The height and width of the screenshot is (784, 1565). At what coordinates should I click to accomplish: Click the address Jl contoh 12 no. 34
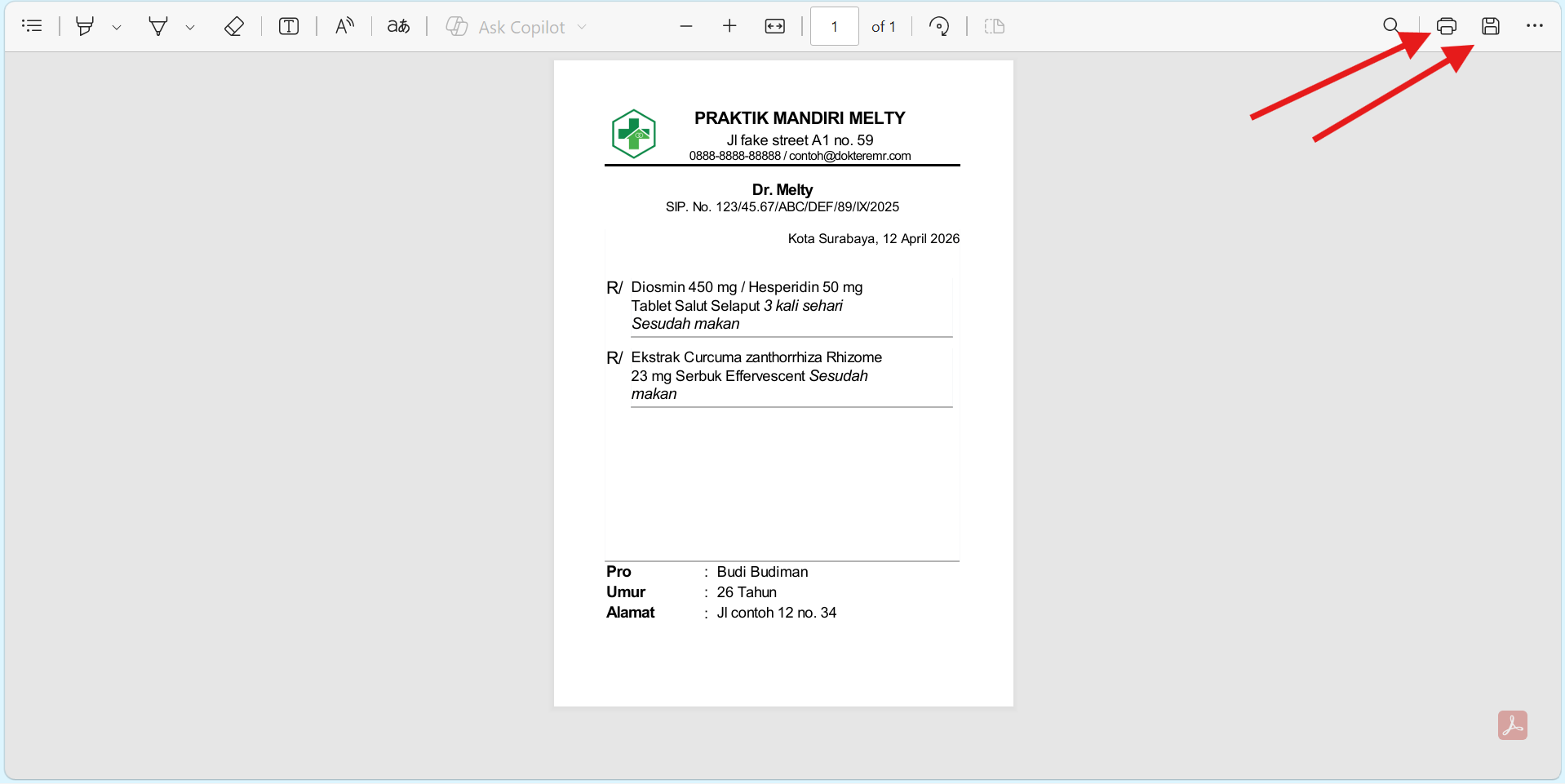pyautogui.click(x=777, y=613)
